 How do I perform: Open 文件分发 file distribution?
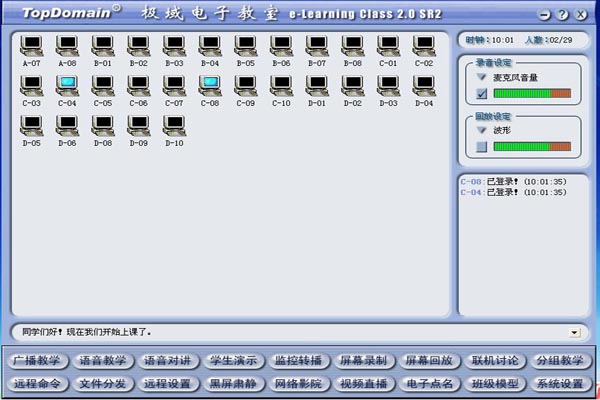(103, 384)
